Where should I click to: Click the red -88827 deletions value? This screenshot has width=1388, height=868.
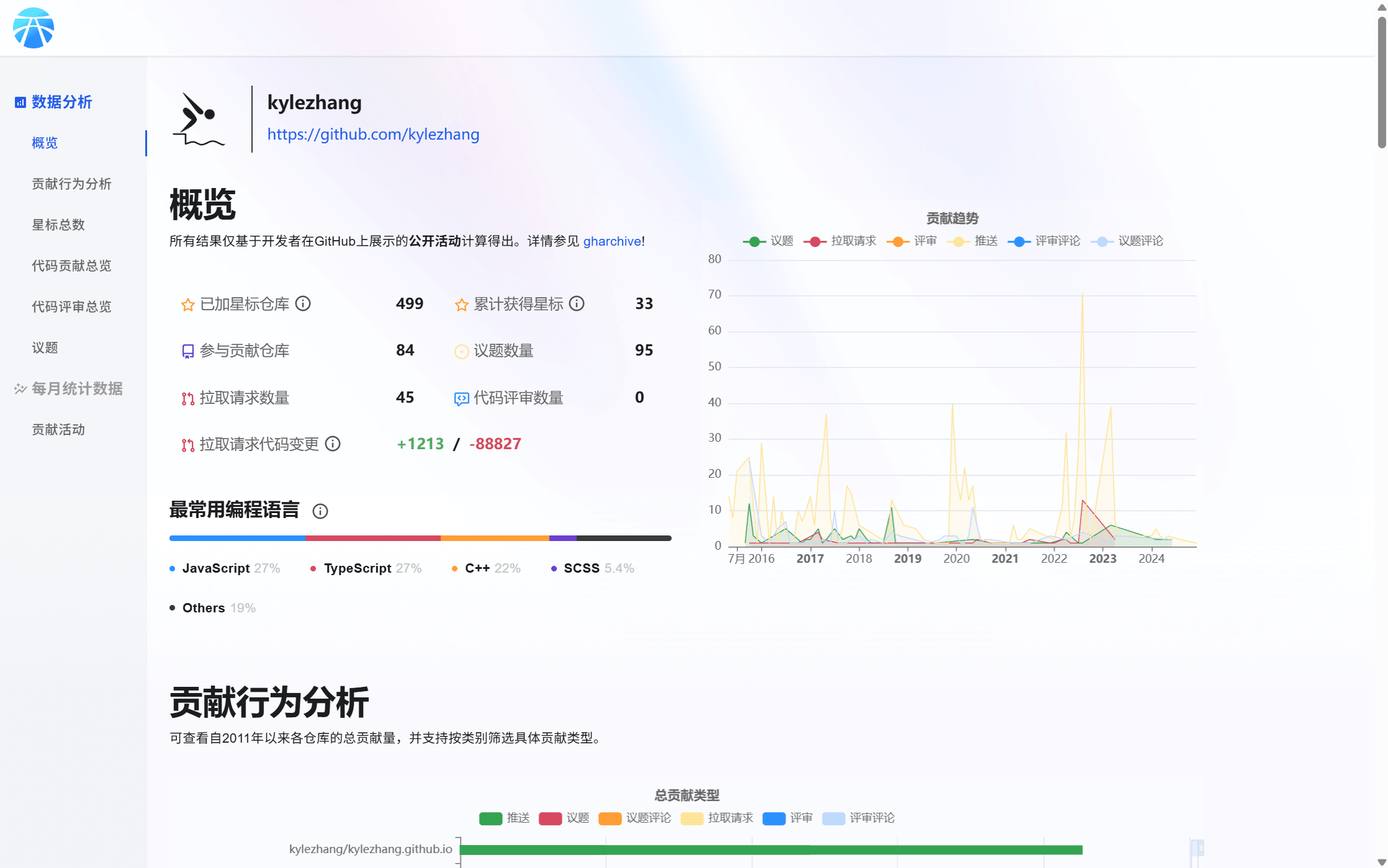click(495, 444)
